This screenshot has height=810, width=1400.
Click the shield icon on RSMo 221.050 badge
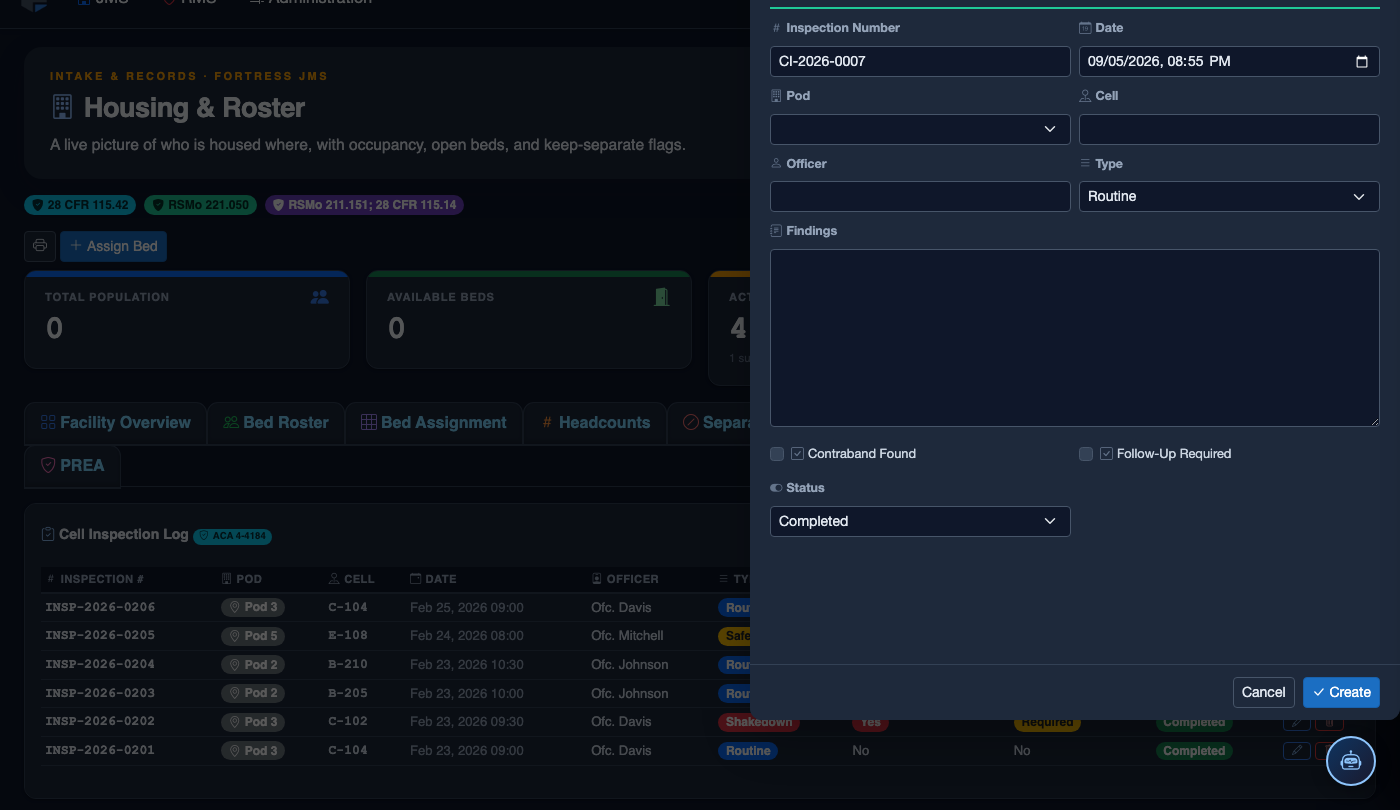[158, 205]
